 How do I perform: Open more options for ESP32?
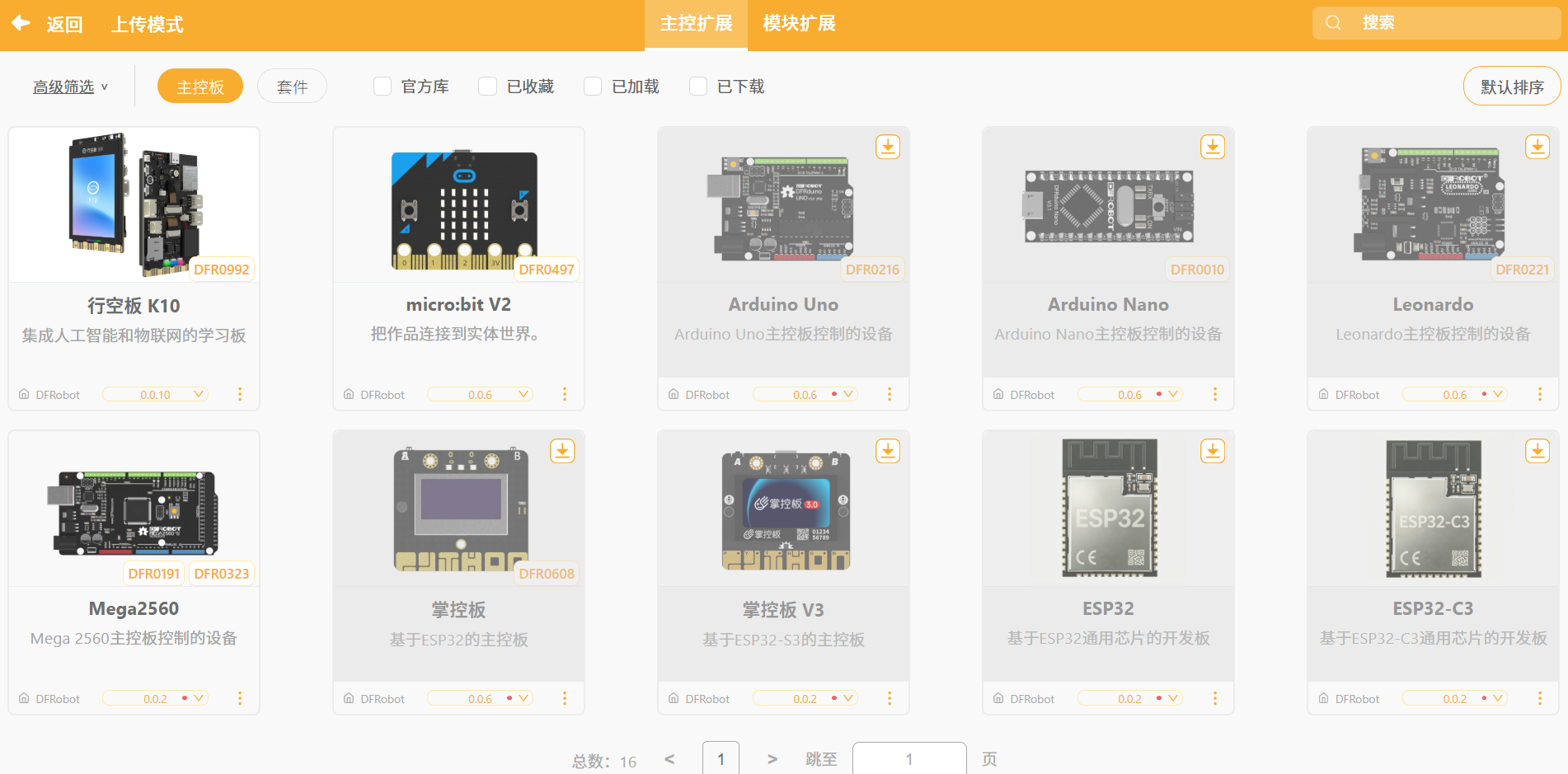pyautogui.click(x=1215, y=698)
